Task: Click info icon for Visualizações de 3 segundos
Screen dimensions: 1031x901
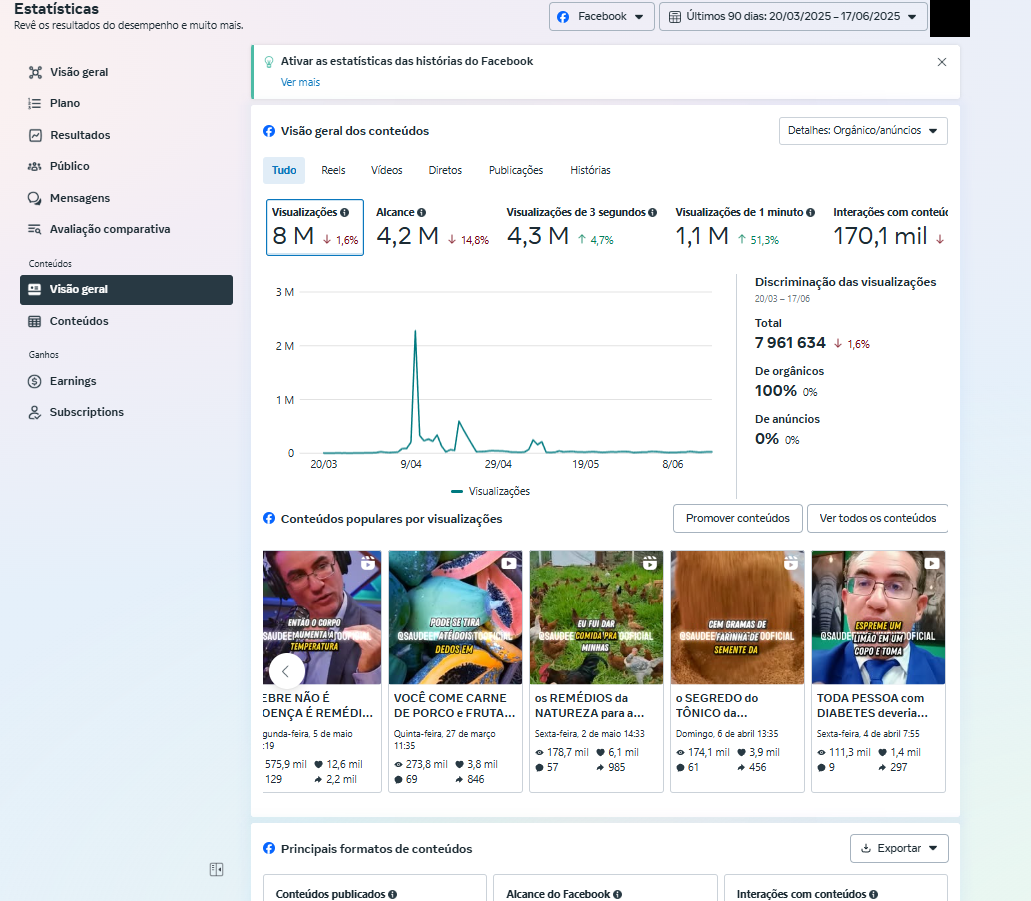Action: coord(652,212)
